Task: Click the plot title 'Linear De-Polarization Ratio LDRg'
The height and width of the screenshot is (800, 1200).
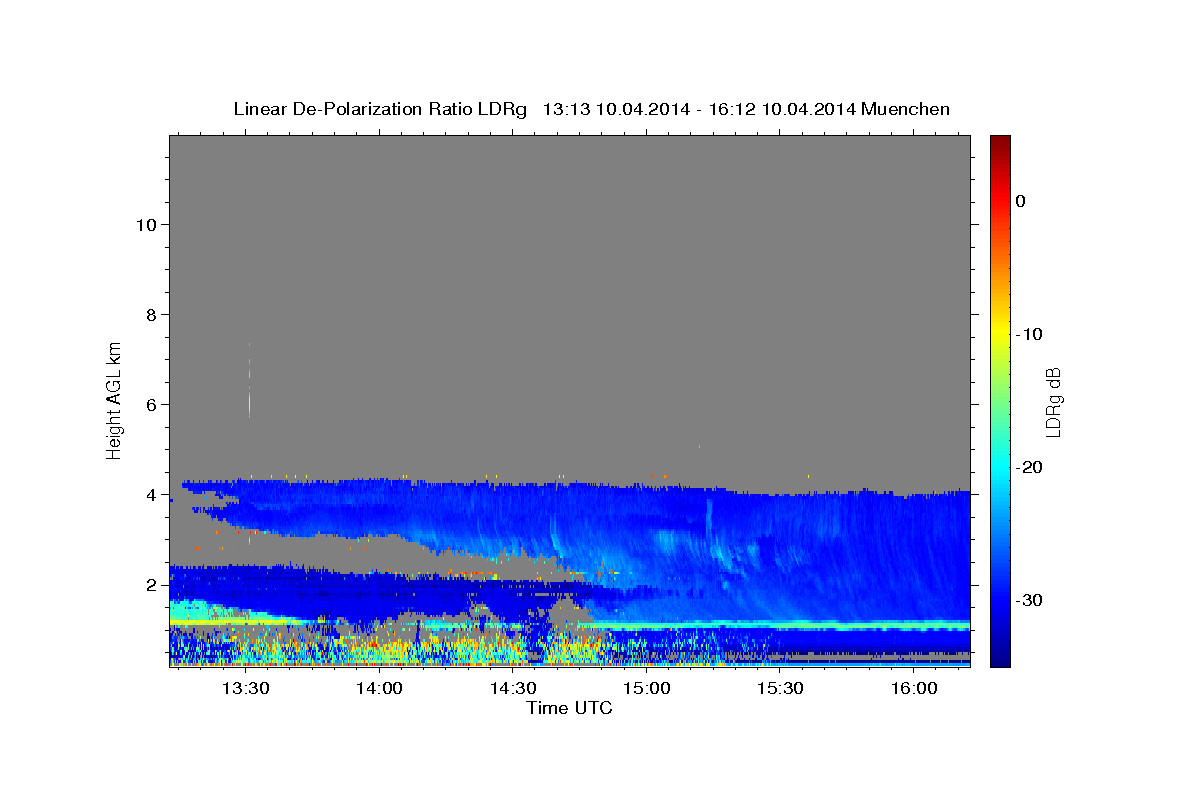Action: click(x=379, y=109)
